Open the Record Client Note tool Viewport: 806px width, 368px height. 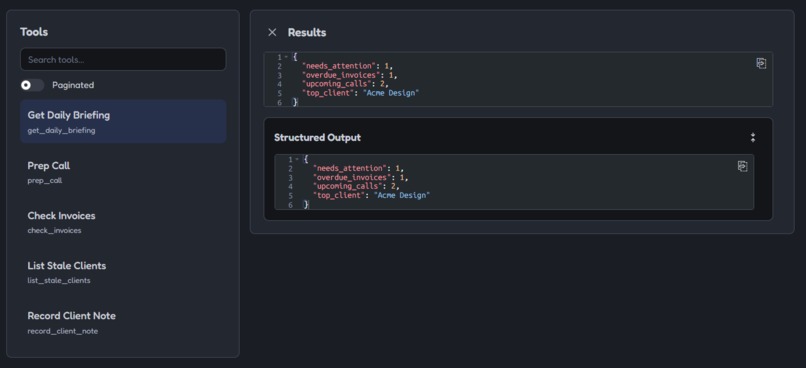point(123,322)
